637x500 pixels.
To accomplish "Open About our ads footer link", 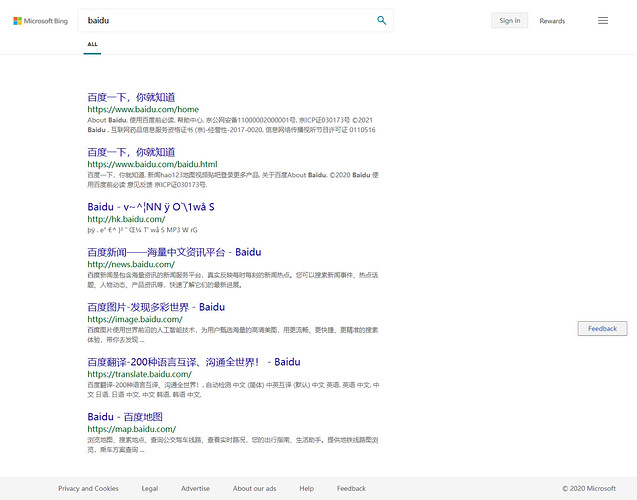I will pos(254,488).
